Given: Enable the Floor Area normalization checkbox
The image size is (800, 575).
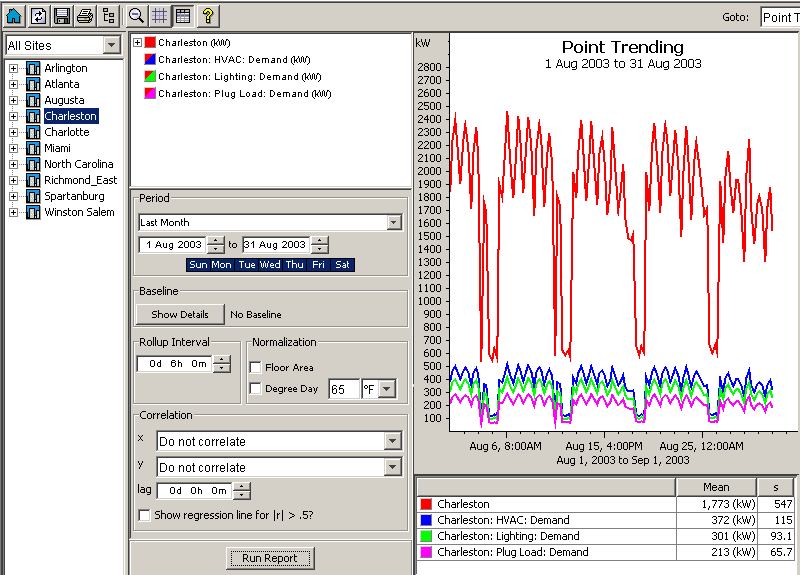Looking at the screenshot, I should pyautogui.click(x=256, y=368).
